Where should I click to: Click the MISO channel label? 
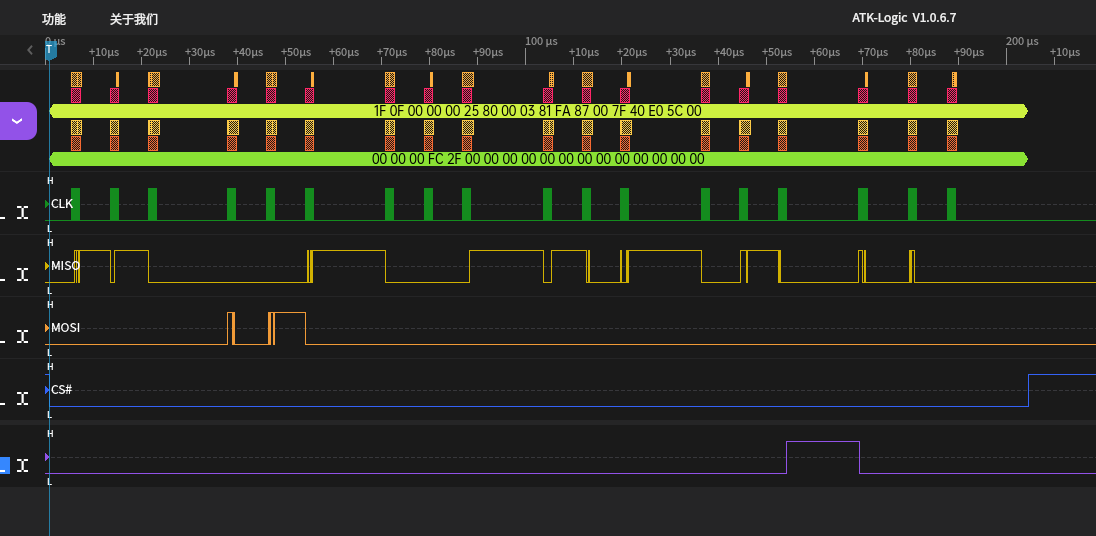pos(65,266)
